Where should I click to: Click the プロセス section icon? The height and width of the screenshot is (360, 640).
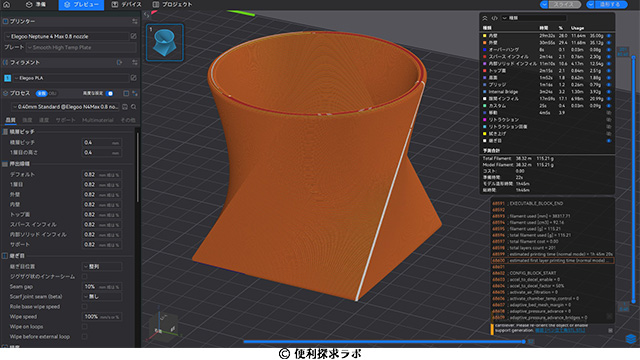point(5,93)
